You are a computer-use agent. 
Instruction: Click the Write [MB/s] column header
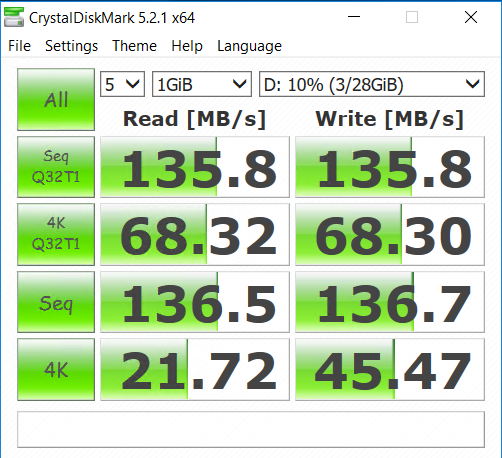[x=390, y=119]
